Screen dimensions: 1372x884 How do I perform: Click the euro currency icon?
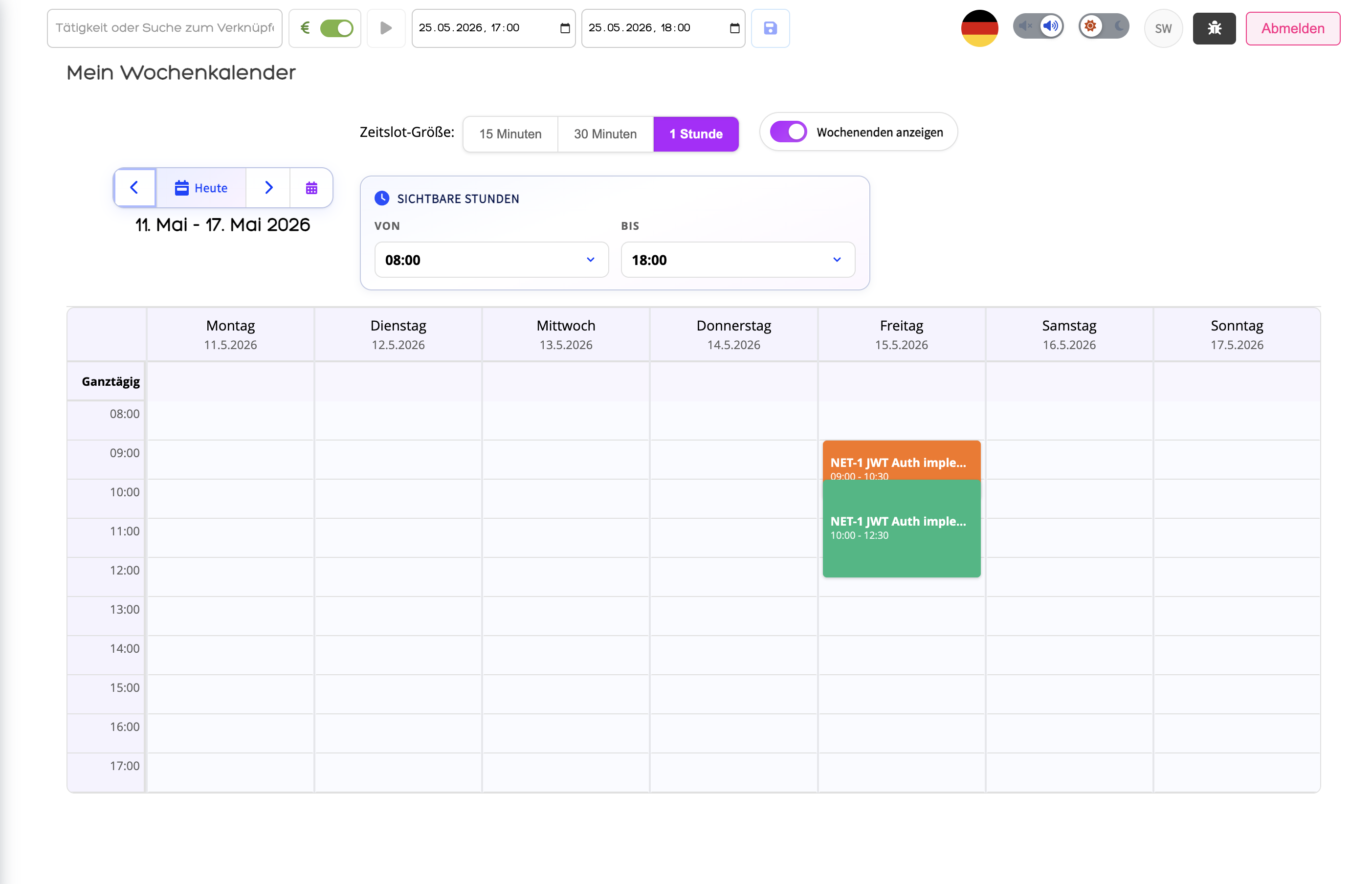tap(306, 27)
